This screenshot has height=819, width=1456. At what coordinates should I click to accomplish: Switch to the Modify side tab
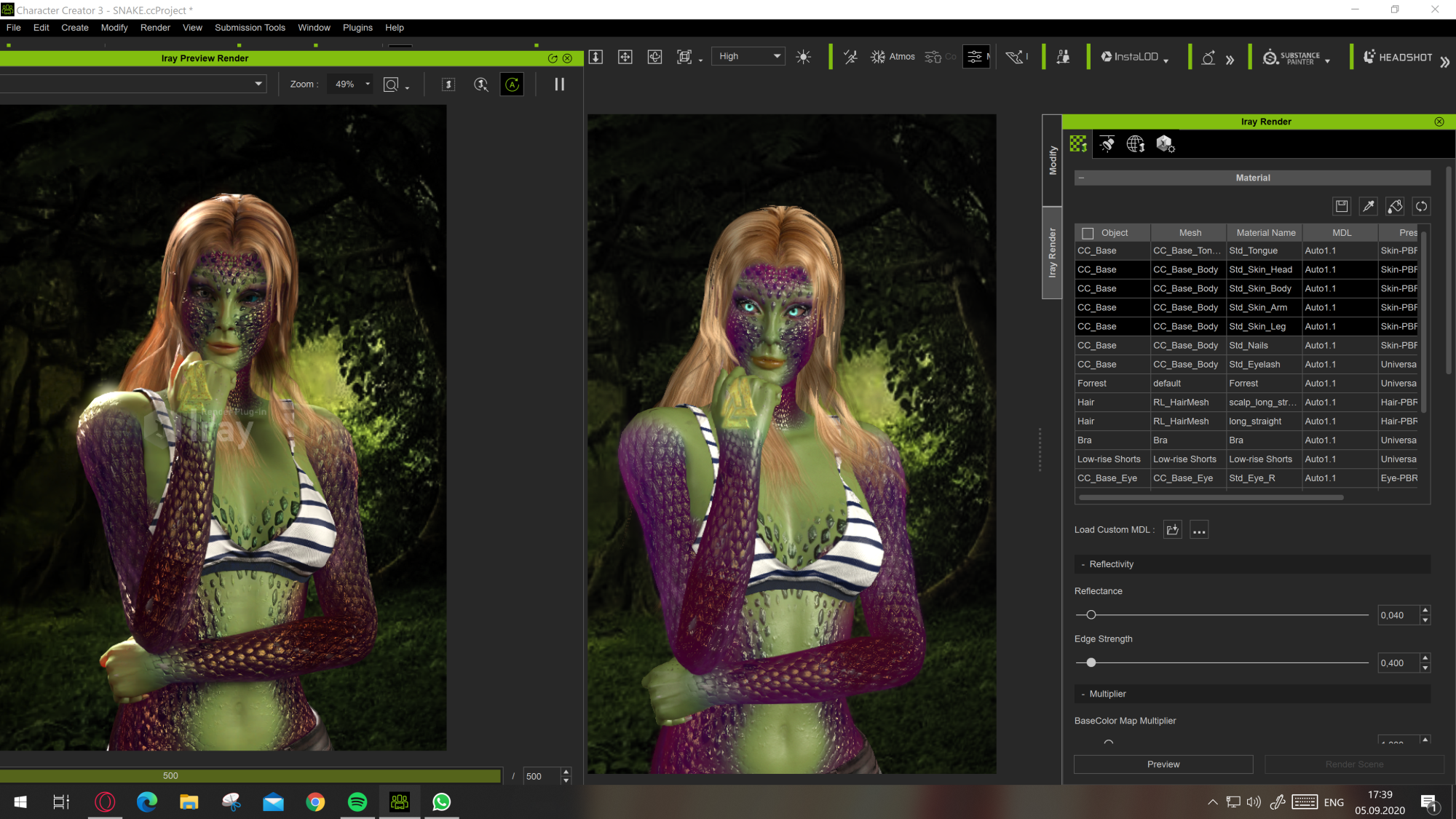[x=1052, y=160]
